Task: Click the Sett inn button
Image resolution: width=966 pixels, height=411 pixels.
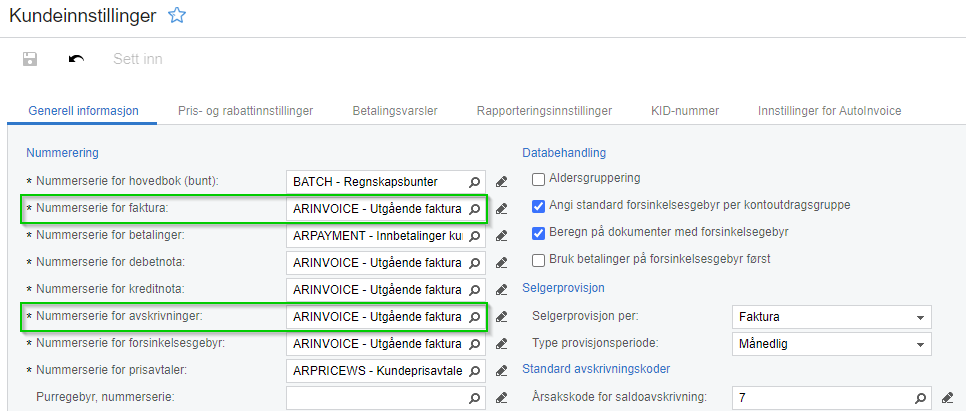Action: tap(137, 59)
